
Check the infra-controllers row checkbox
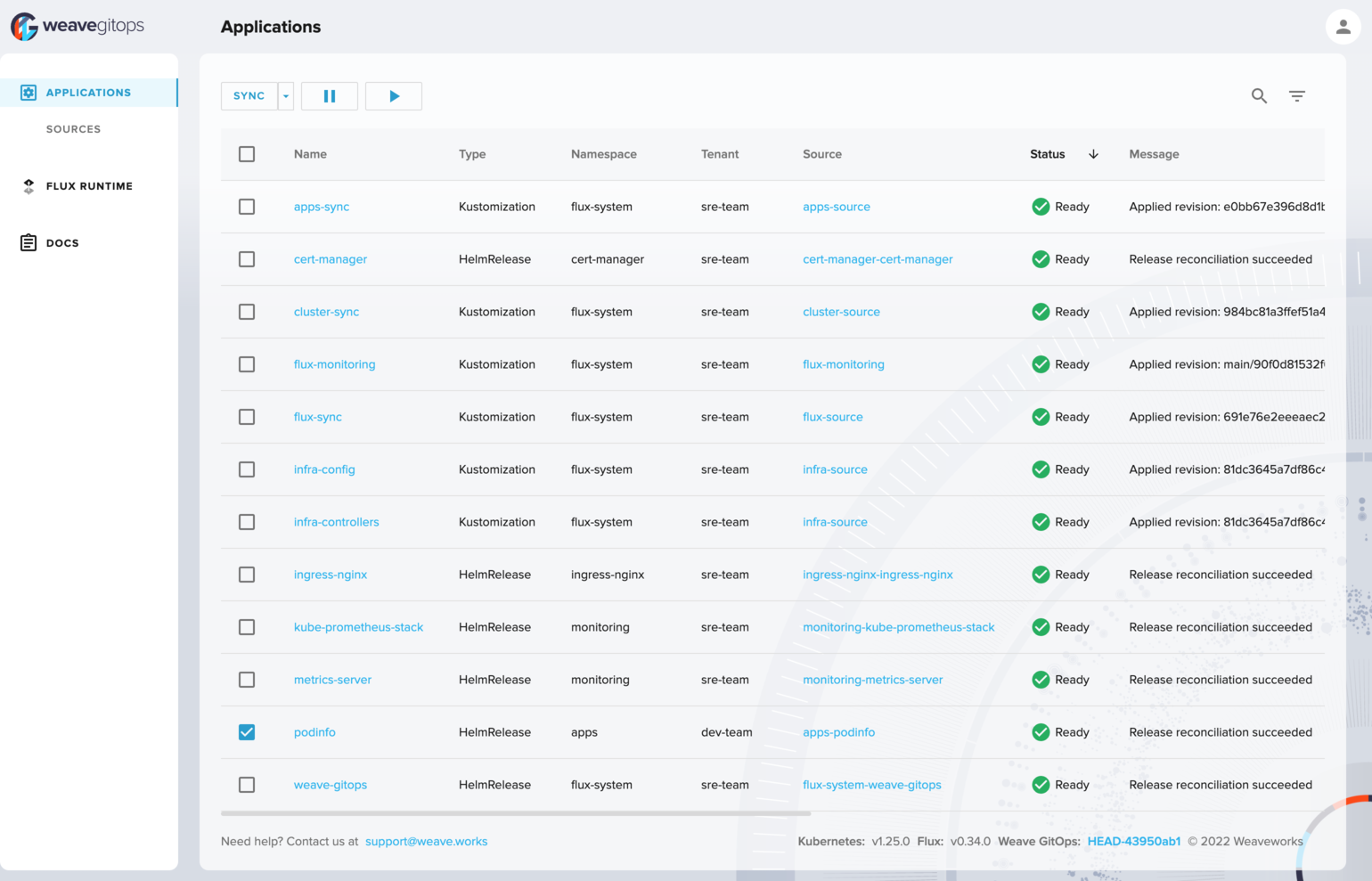(247, 522)
